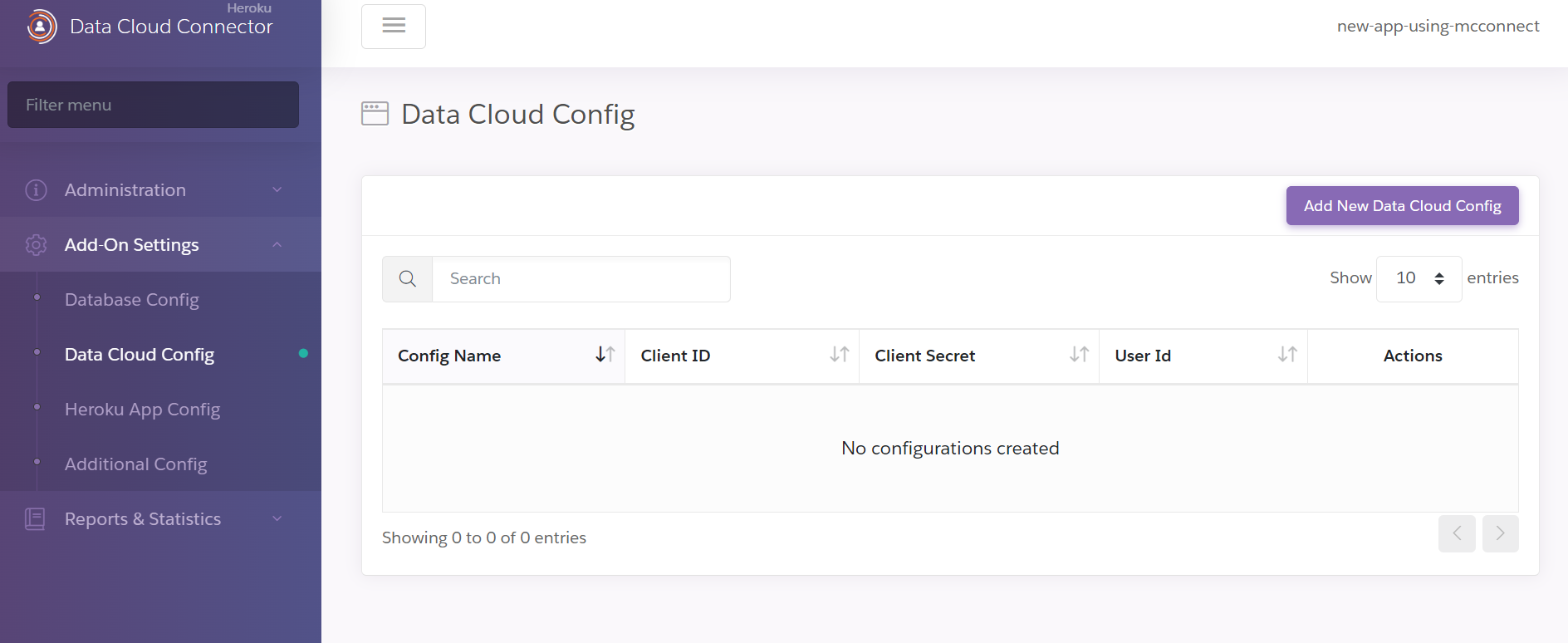Click the new-app-using-mcconnect app name
Image resolution: width=1568 pixels, height=643 pixels.
(x=1438, y=26)
